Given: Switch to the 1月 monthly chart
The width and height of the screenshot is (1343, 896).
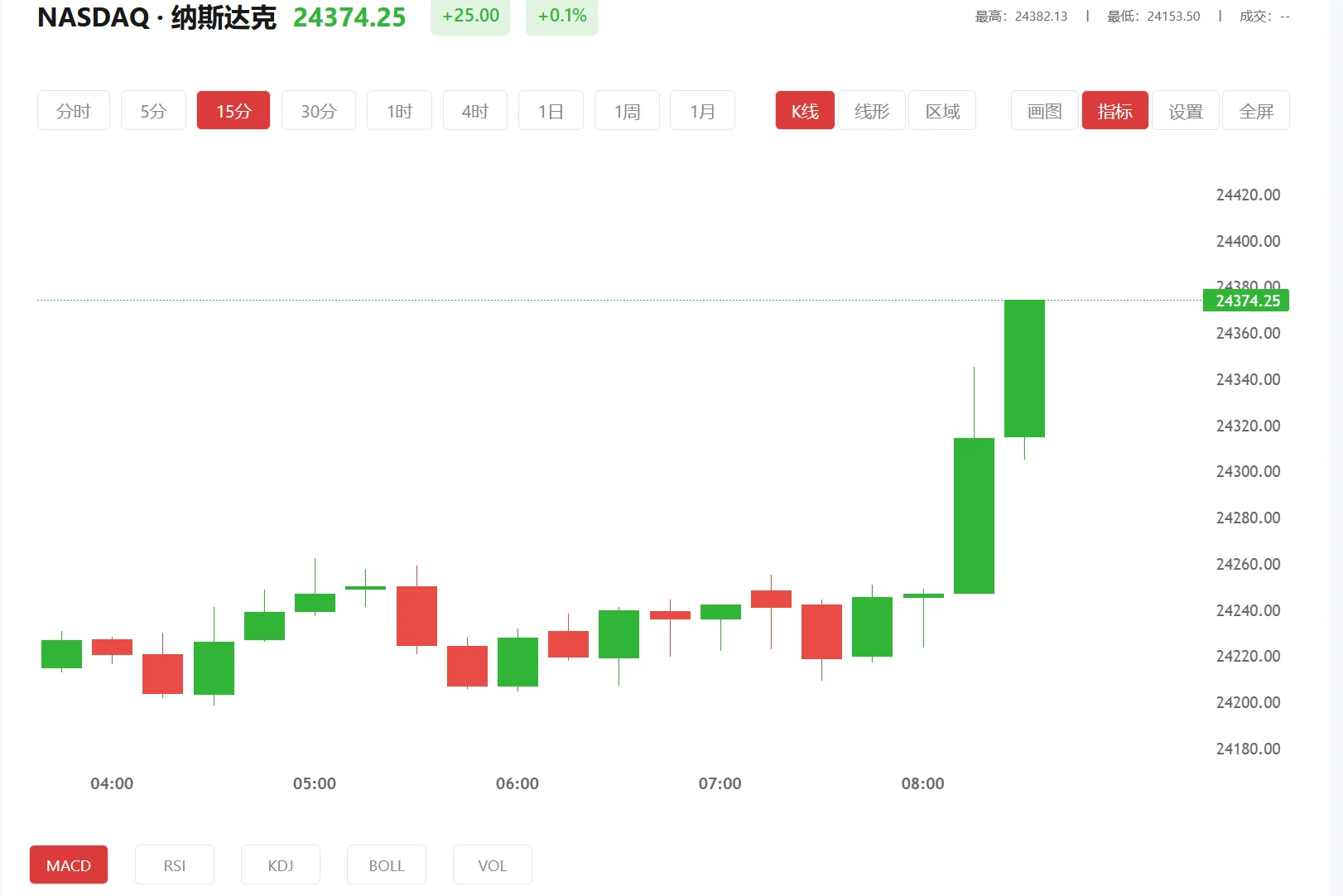Looking at the screenshot, I should coord(701,109).
